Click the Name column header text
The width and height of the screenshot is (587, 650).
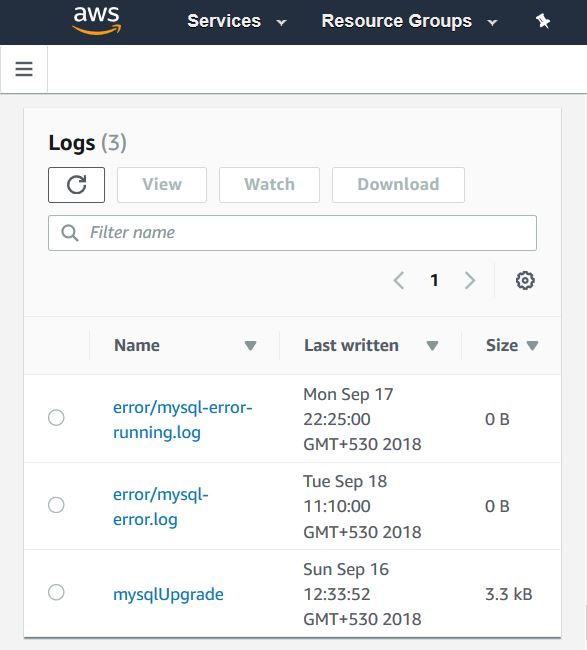click(137, 345)
